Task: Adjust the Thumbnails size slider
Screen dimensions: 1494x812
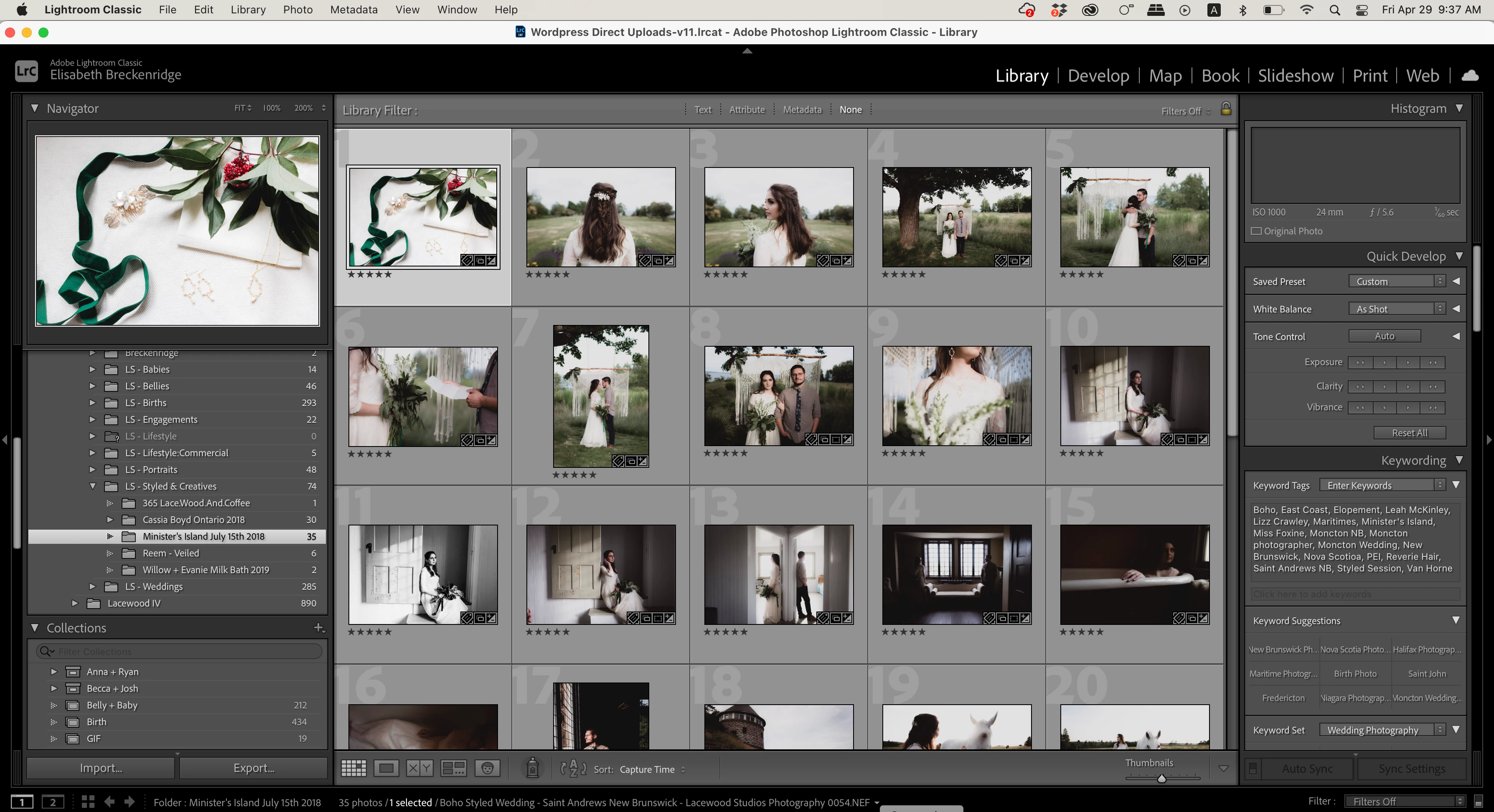Action: (x=1161, y=779)
